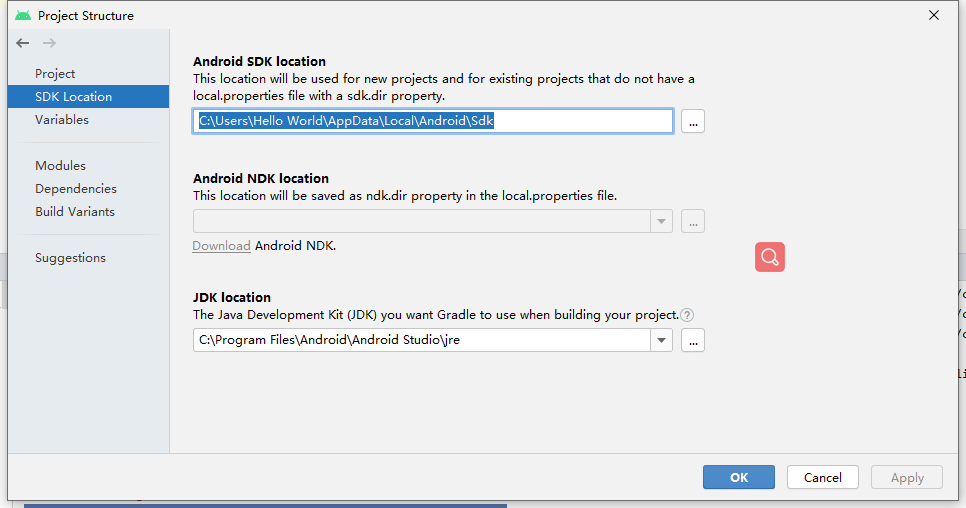Screen dimensions: 966x508
Task: Confirm with the OK button
Action: (x=739, y=477)
